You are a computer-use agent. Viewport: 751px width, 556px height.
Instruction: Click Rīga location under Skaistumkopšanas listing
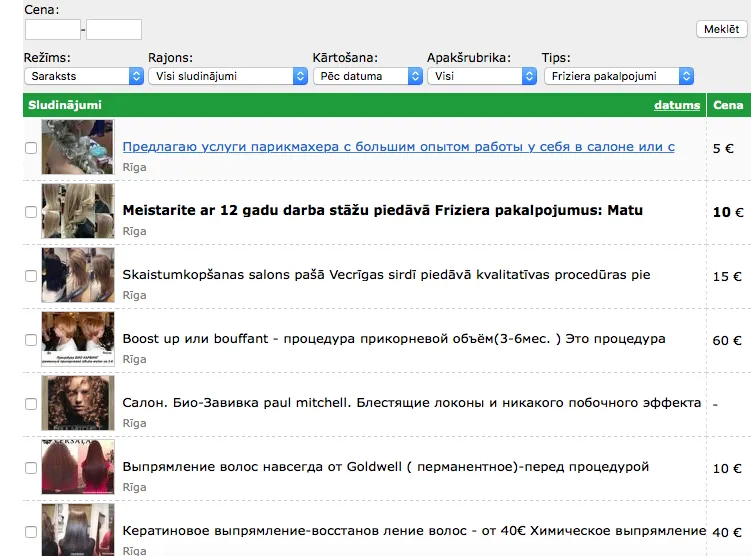click(x=135, y=295)
